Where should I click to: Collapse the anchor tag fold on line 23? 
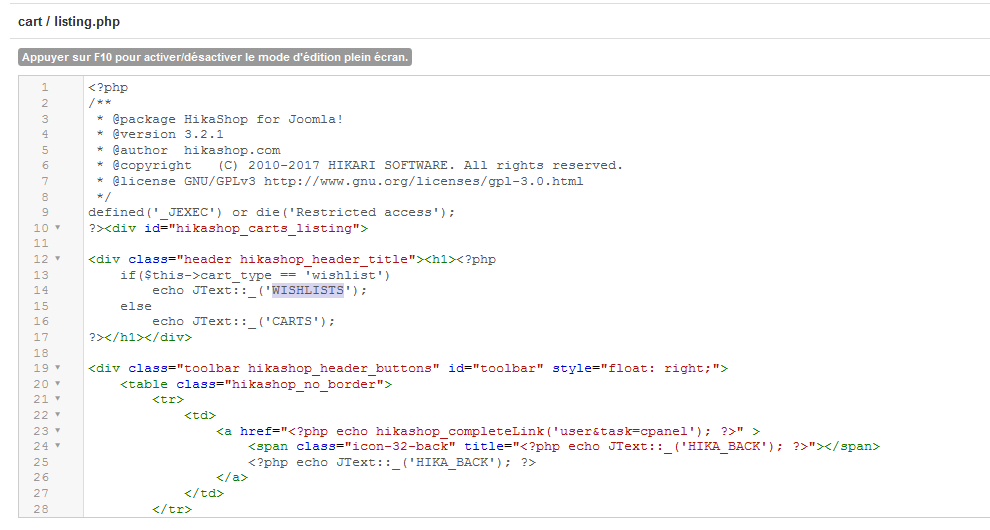(x=57, y=431)
